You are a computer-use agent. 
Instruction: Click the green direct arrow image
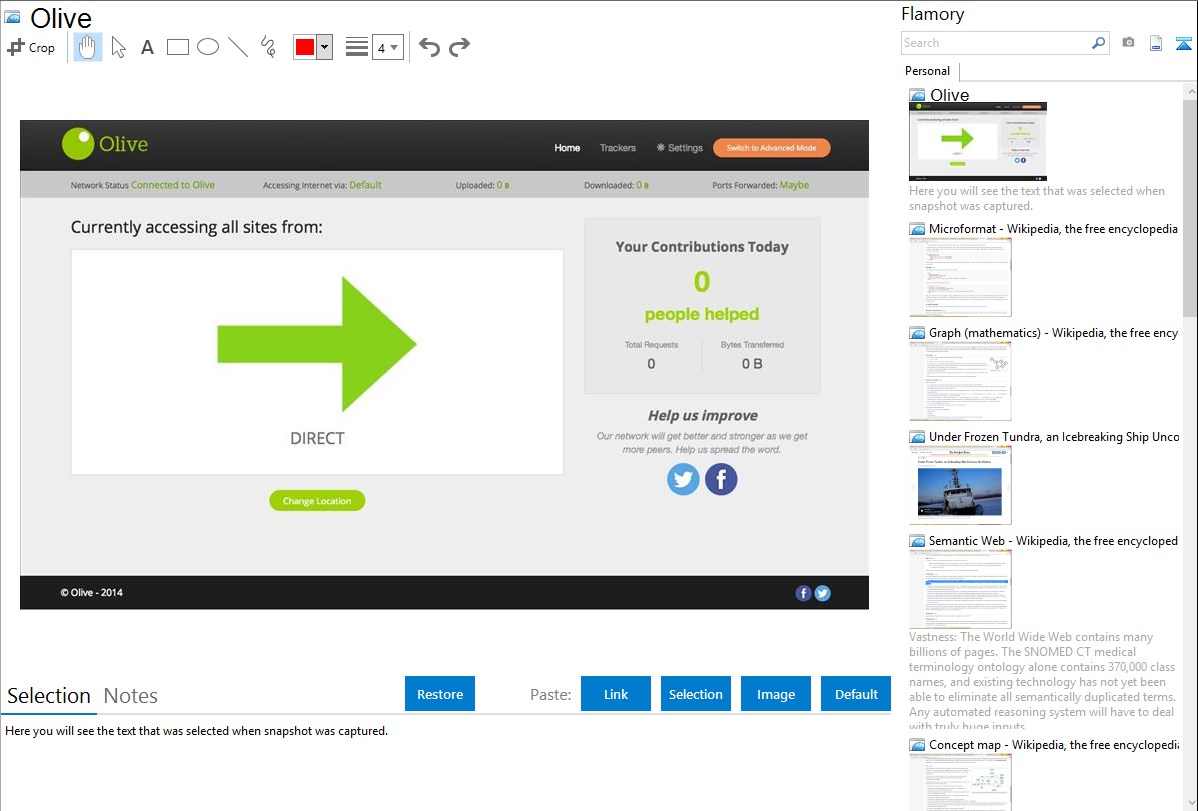coord(317,344)
